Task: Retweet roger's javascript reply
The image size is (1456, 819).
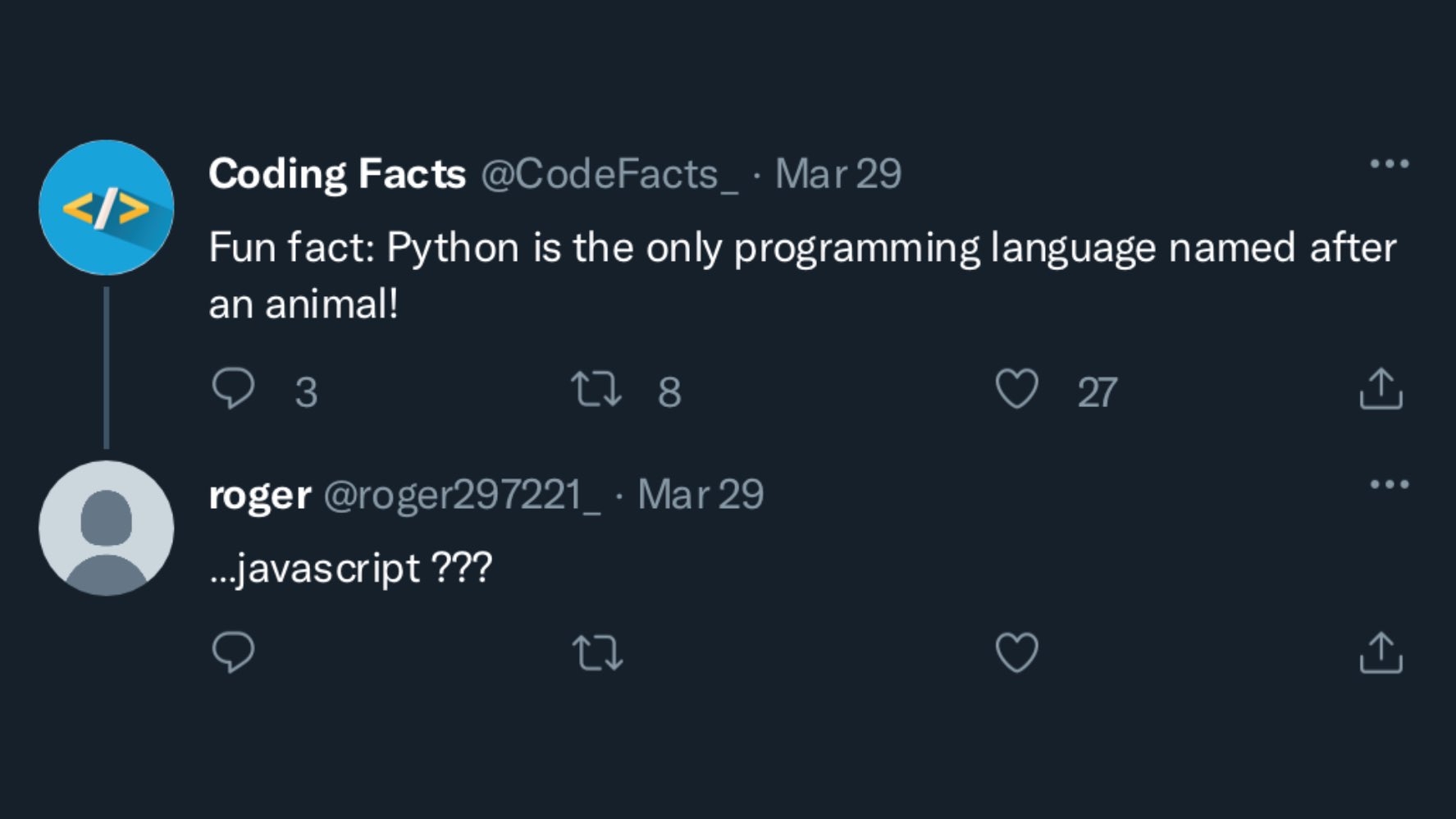Action: click(x=596, y=653)
